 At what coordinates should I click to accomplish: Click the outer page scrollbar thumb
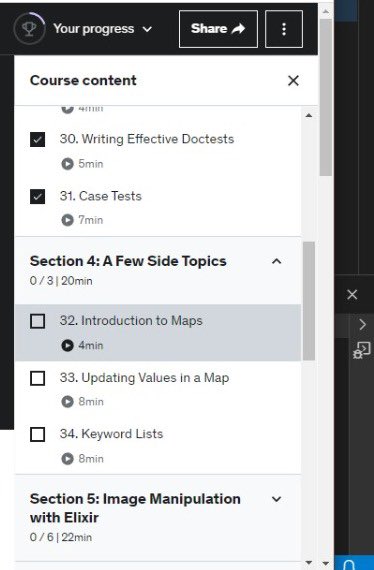coord(326,97)
